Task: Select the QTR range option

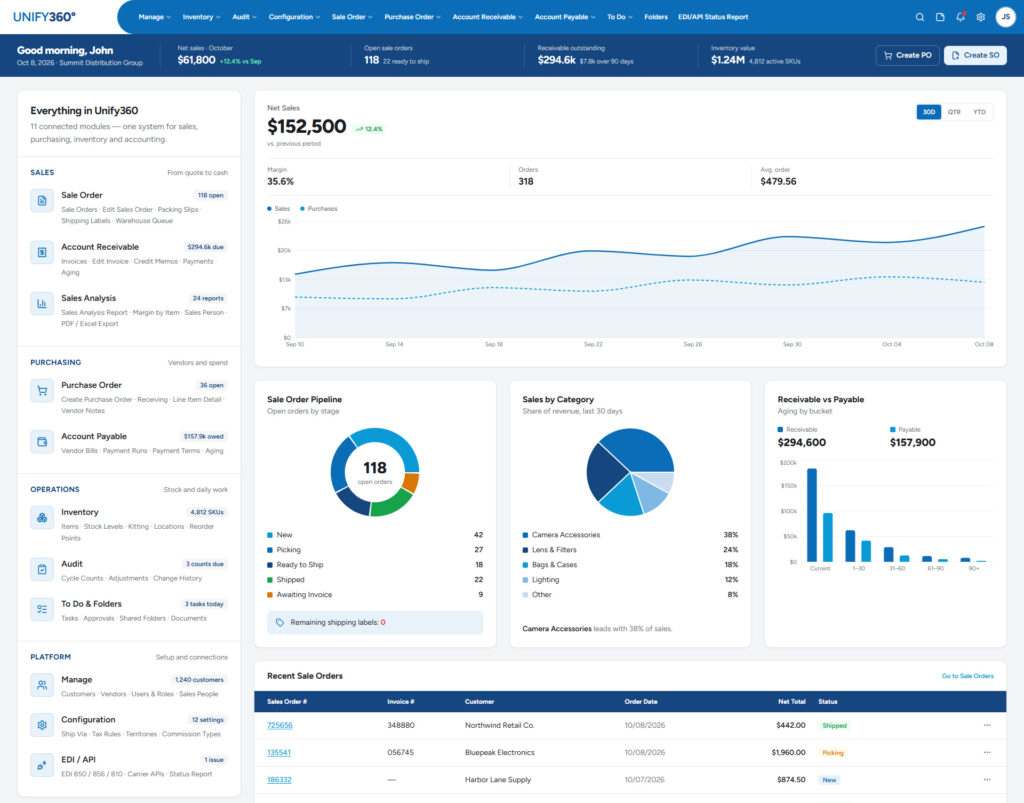Action: pyautogui.click(x=954, y=112)
